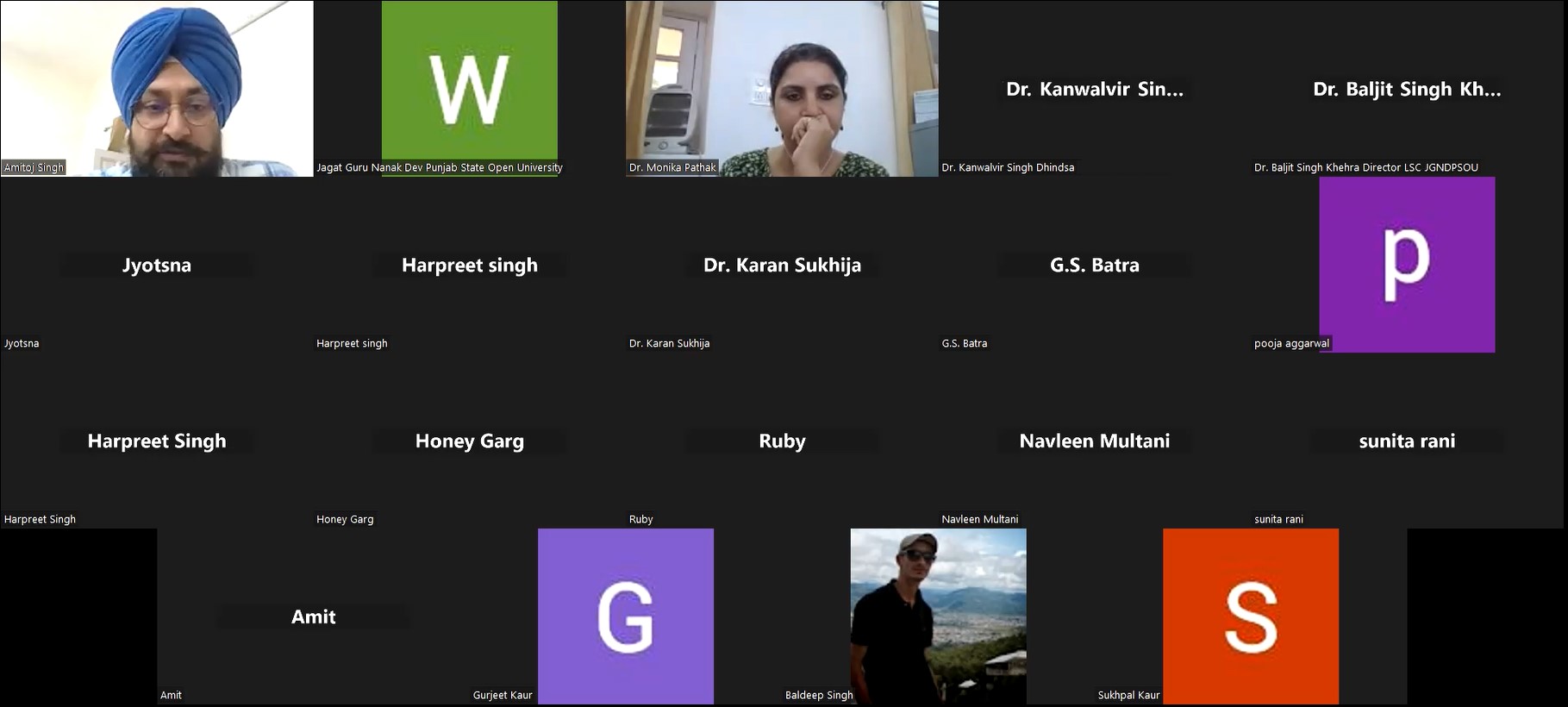Click the purple p avatar of pooja aggarwal
The image size is (1568, 707).
(x=1407, y=265)
